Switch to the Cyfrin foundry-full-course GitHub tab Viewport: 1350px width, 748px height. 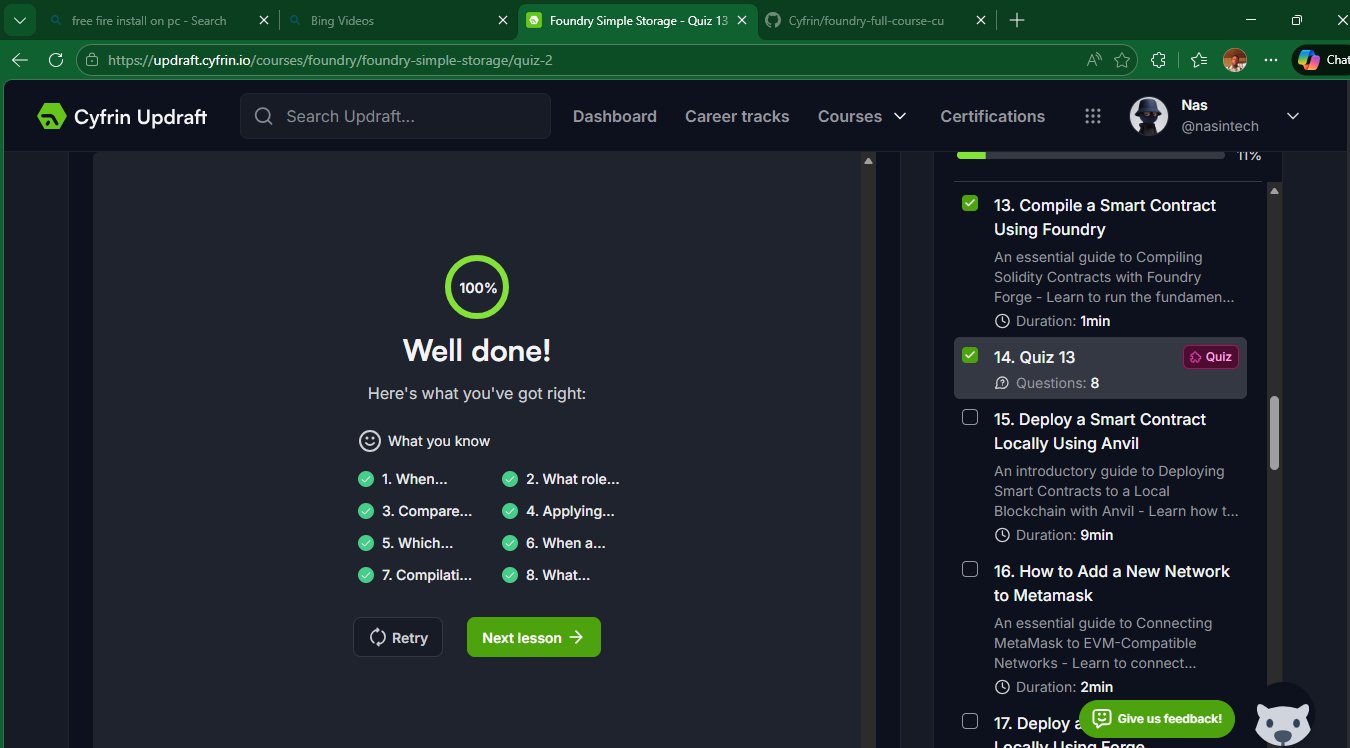click(865, 20)
